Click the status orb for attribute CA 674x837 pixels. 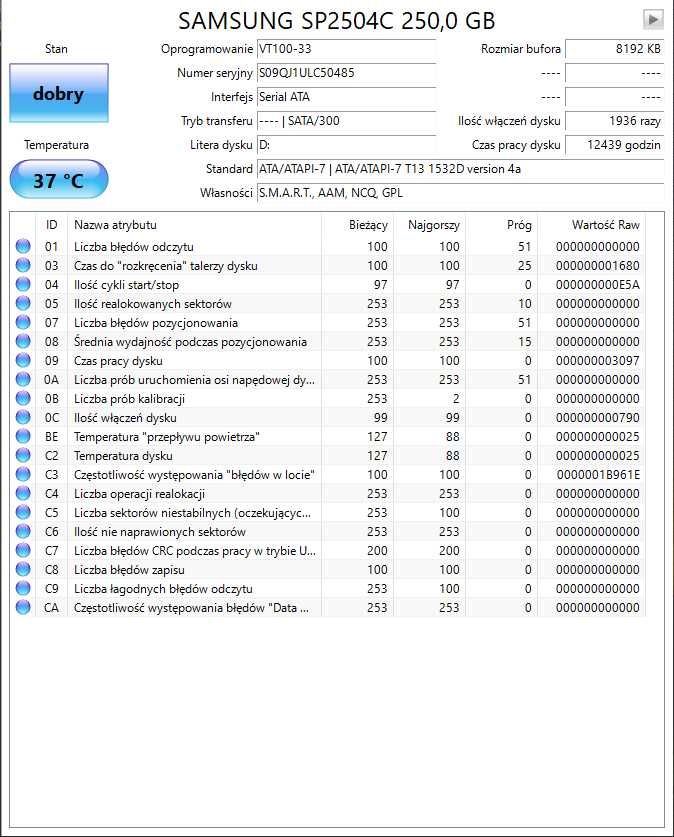23,607
